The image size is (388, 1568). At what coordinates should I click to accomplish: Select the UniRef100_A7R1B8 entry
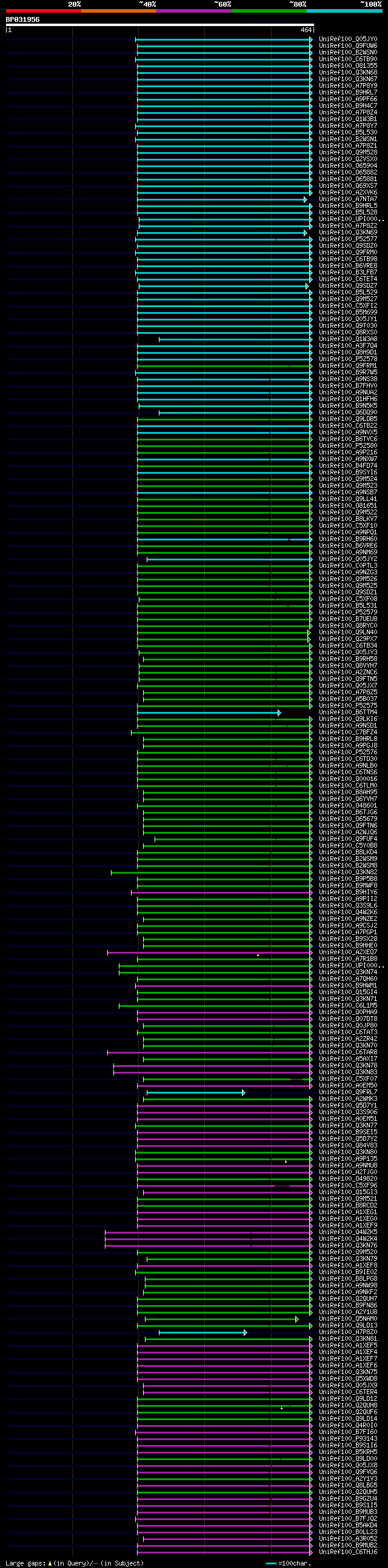click(x=348, y=958)
